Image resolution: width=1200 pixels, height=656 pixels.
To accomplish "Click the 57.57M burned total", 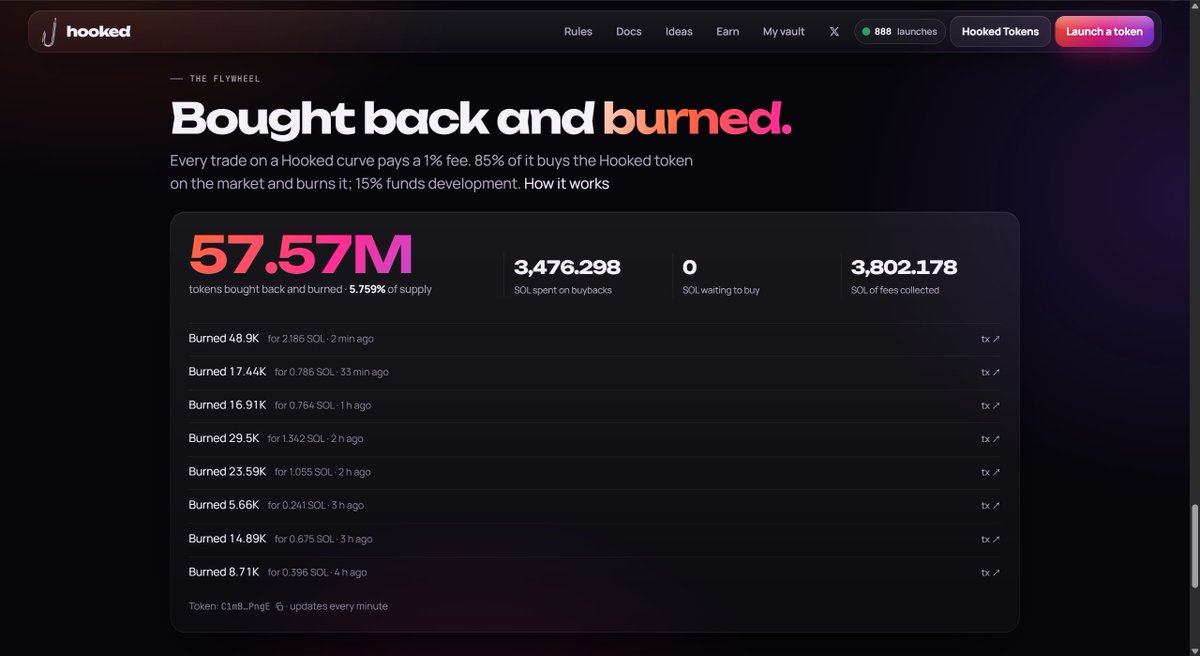I will (301, 255).
